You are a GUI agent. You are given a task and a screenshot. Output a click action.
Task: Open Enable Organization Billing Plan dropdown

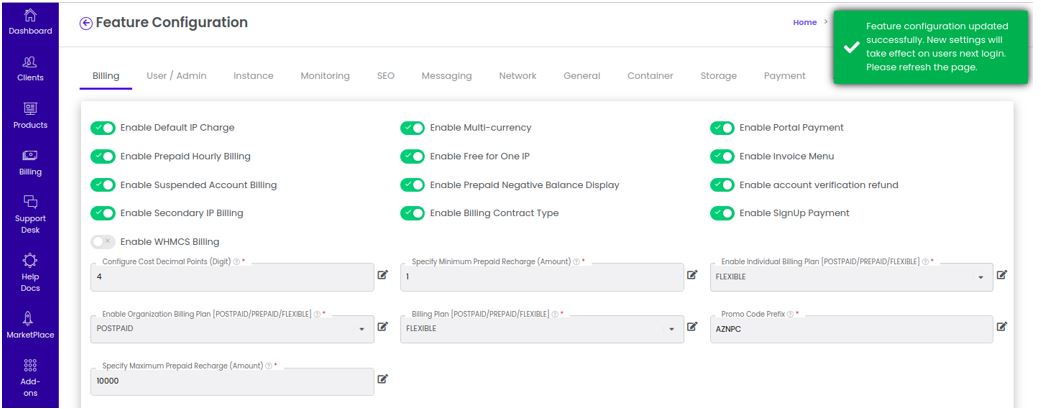point(232,329)
